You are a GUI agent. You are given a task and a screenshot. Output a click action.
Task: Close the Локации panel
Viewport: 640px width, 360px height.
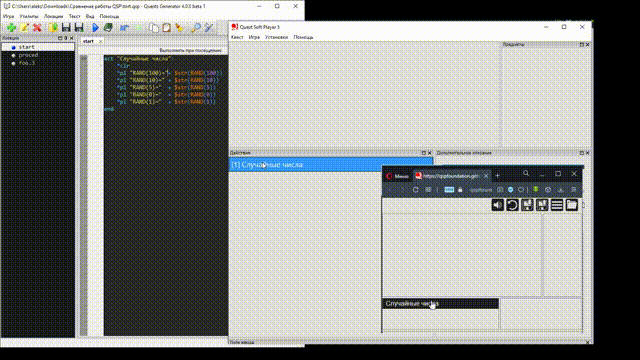(x=71, y=38)
